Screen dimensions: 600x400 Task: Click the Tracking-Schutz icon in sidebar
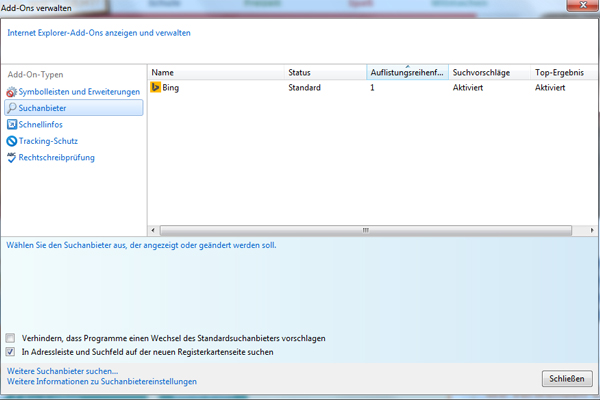12,141
